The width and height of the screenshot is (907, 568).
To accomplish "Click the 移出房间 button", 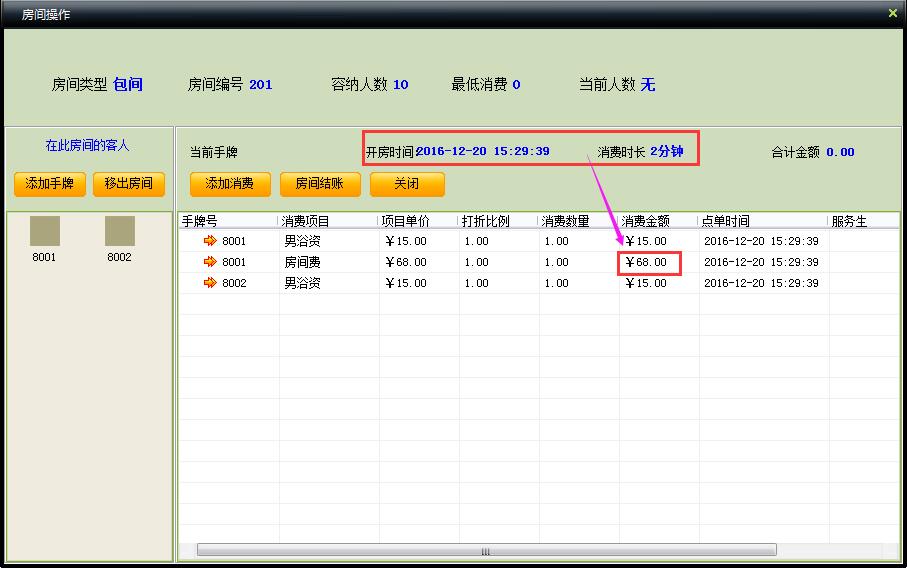I will pos(128,184).
